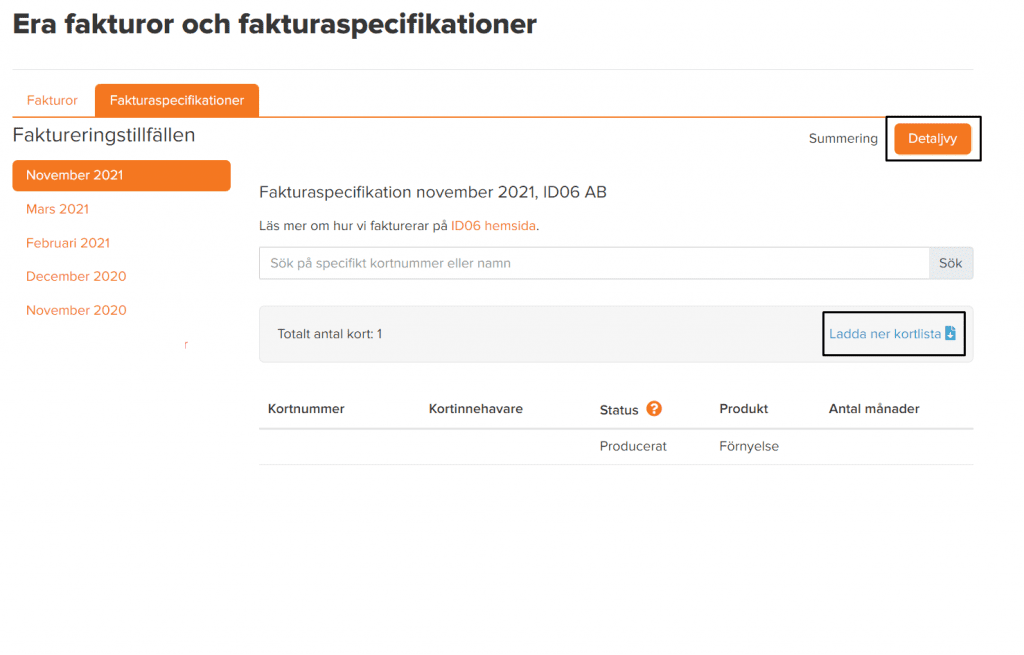
Task: Open the Status help question mark icon
Action: 654,409
